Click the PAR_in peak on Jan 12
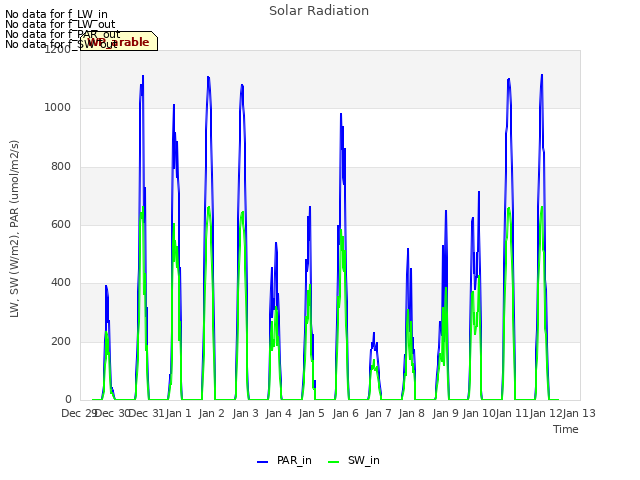The image size is (640, 480). click(542, 75)
